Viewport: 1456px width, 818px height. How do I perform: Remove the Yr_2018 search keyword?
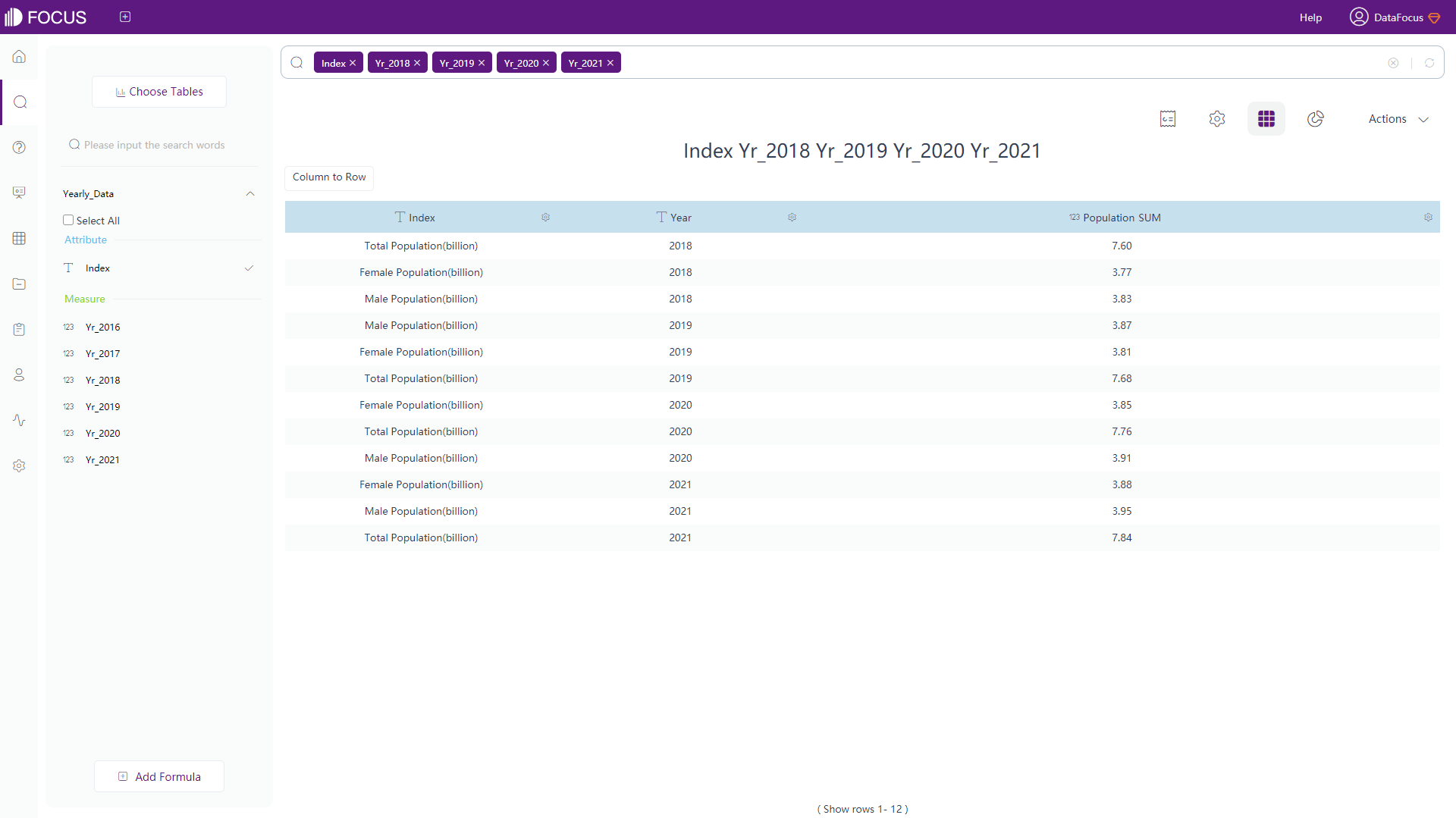point(417,63)
